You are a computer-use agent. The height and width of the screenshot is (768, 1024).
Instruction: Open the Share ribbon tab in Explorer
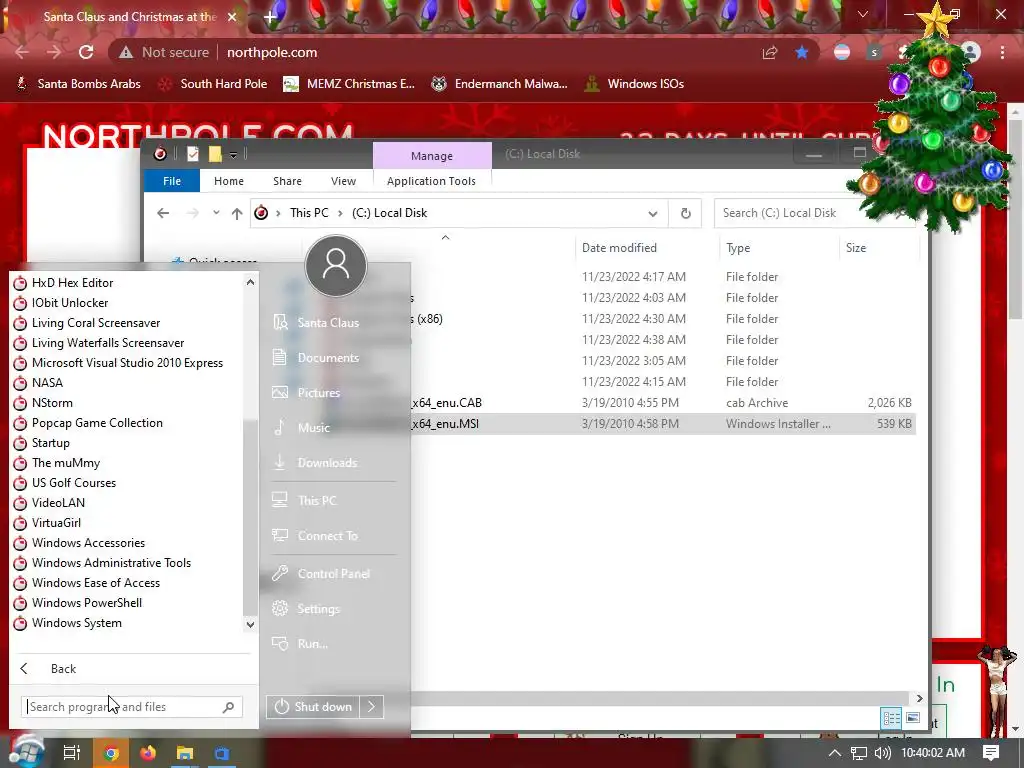coord(287,181)
